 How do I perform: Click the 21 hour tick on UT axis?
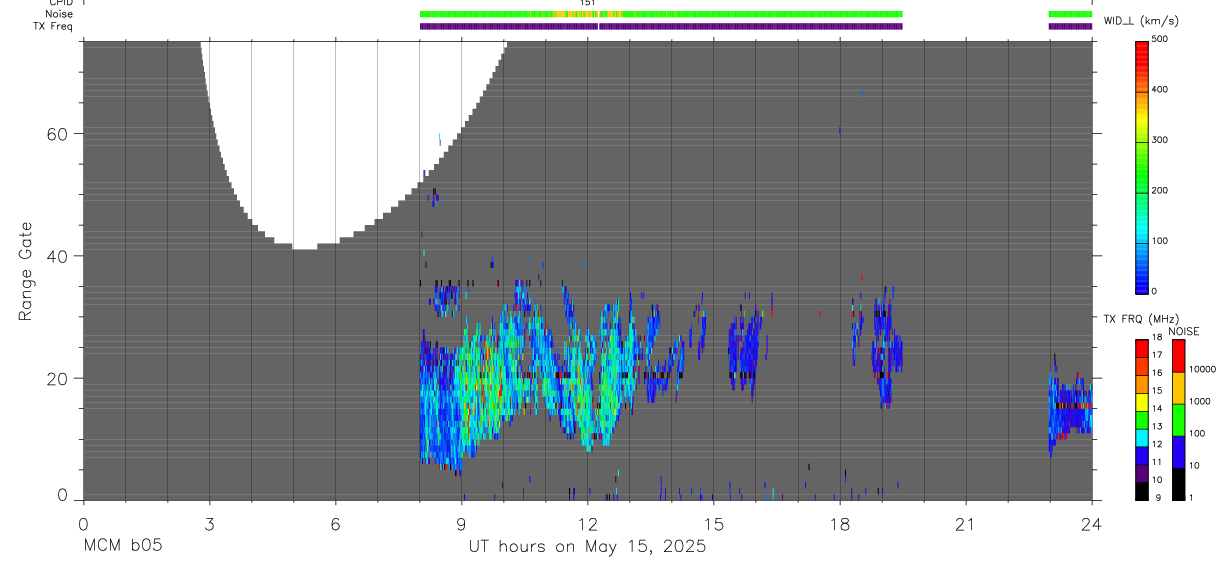pyautogui.click(x=965, y=523)
